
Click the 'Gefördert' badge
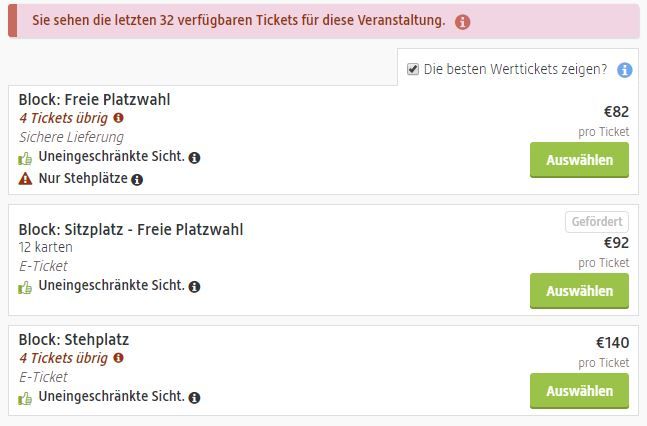click(x=597, y=222)
